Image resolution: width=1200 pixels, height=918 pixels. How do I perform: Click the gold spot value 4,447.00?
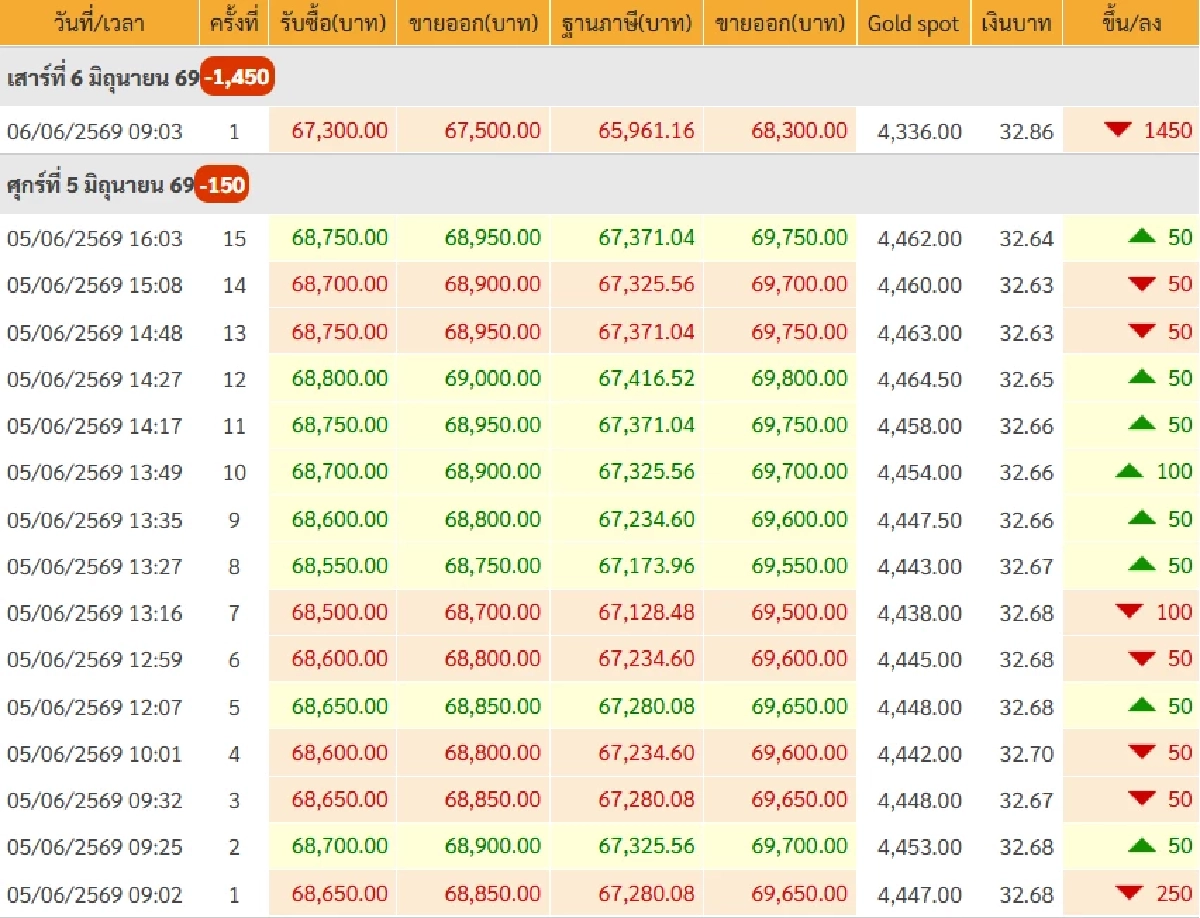click(x=919, y=894)
